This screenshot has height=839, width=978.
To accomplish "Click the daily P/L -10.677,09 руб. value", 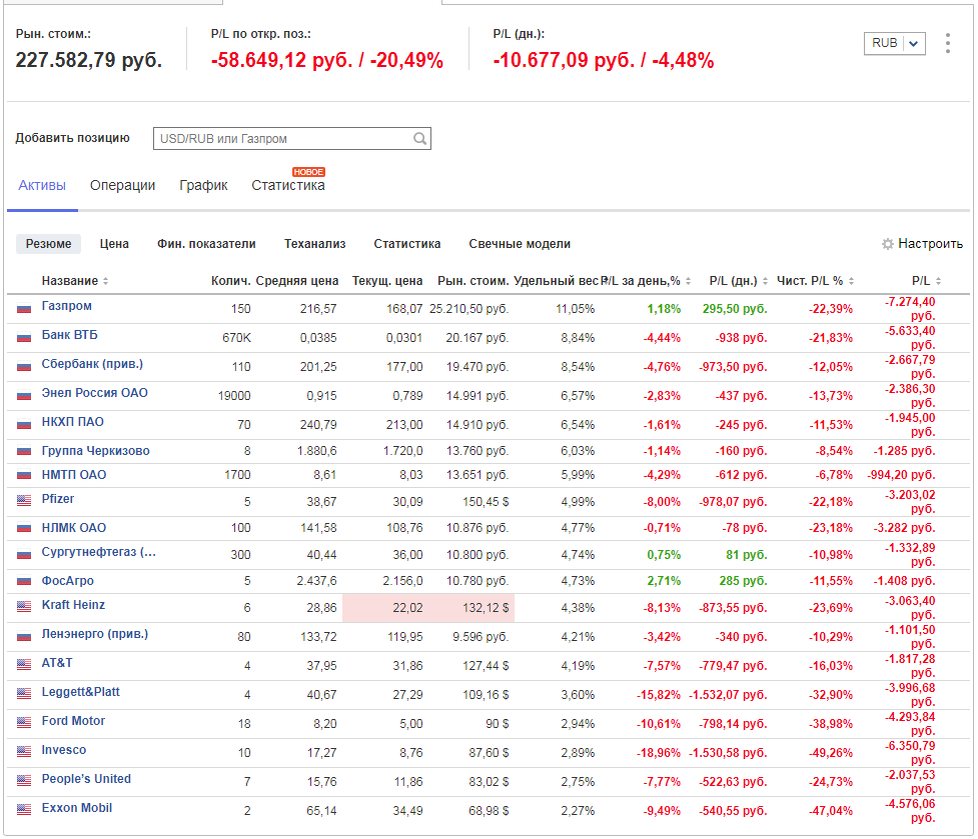I will 564,61.
